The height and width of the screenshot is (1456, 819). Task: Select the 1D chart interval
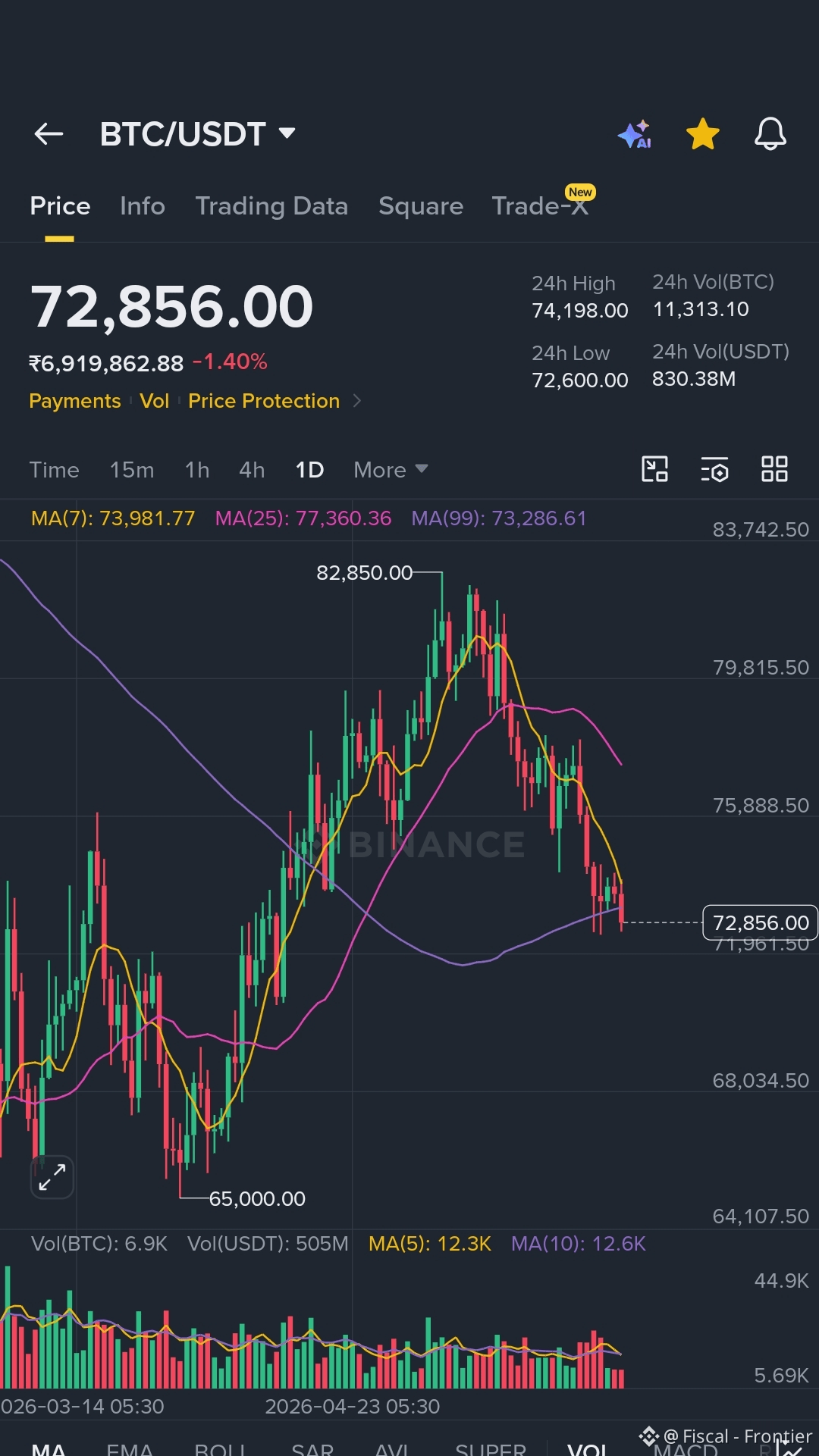tap(309, 470)
